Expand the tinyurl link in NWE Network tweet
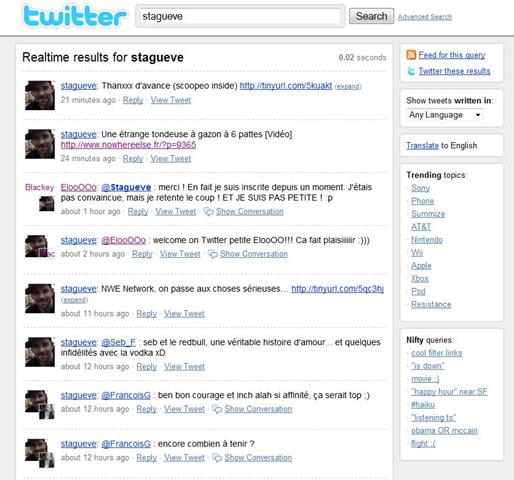This screenshot has width=514, height=480. tap(74, 300)
